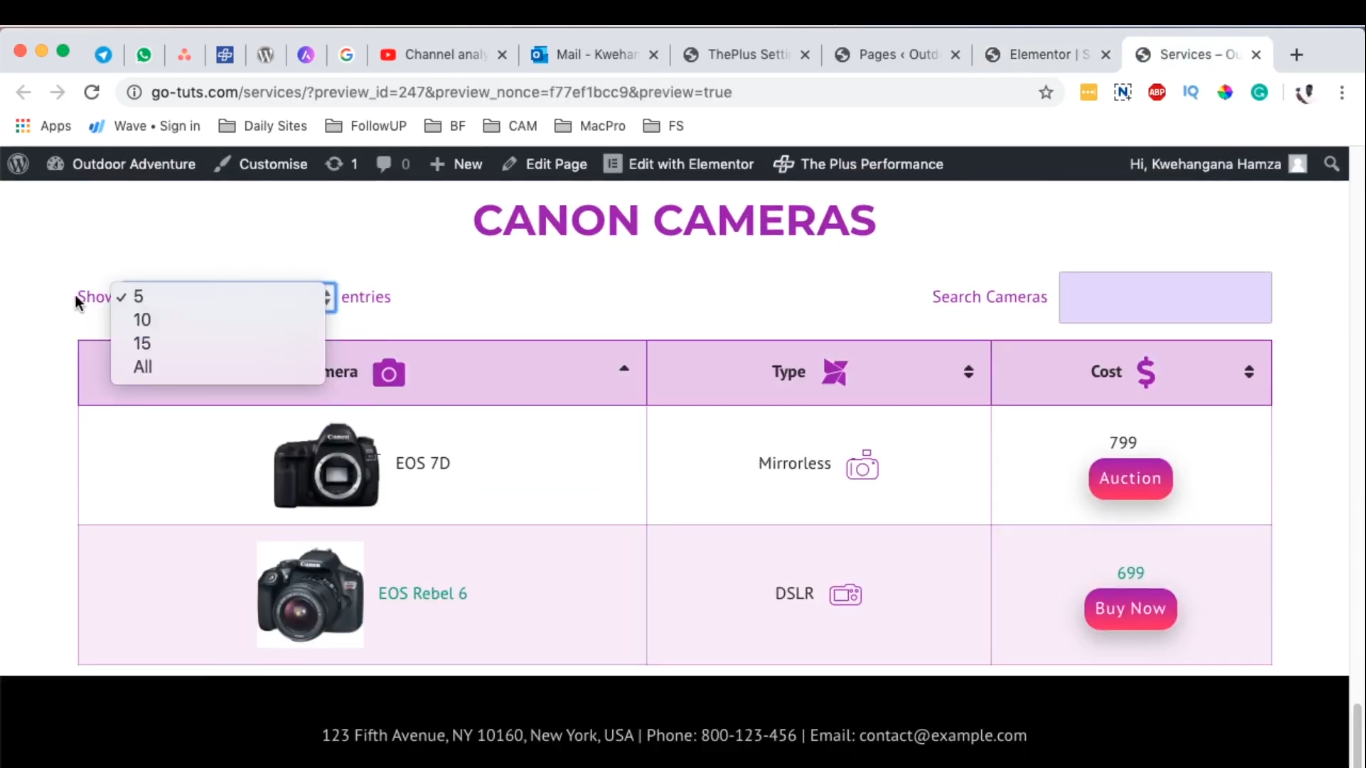
Task: Open the AdBlock Plus extension
Action: click(x=1157, y=92)
